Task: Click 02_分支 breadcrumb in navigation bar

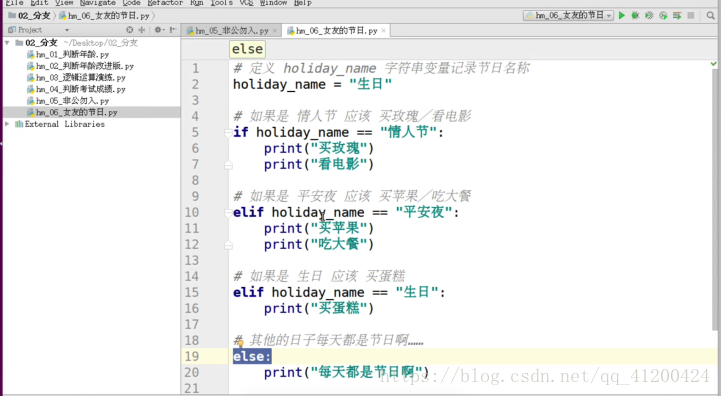Action: (x=29, y=16)
